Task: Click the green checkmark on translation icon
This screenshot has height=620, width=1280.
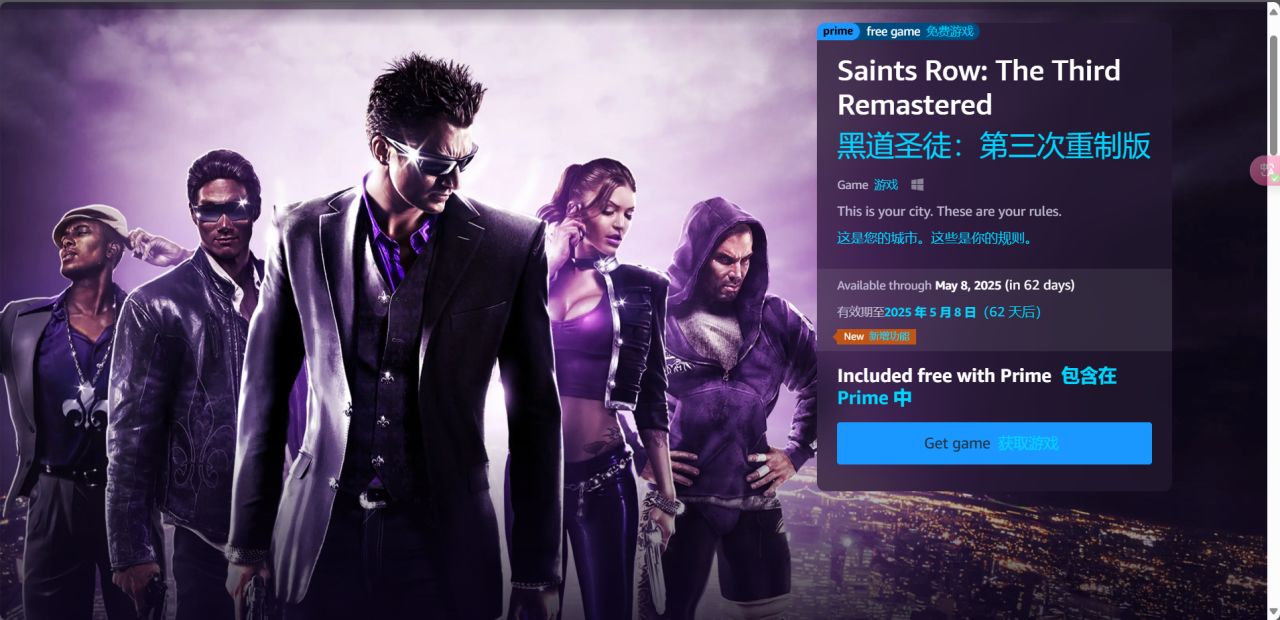Action: 1274,177
